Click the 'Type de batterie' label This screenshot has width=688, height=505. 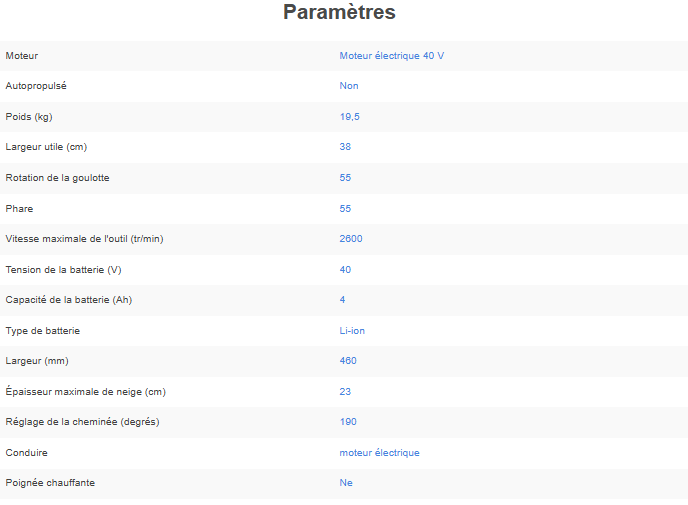click(x=43, y=330)
